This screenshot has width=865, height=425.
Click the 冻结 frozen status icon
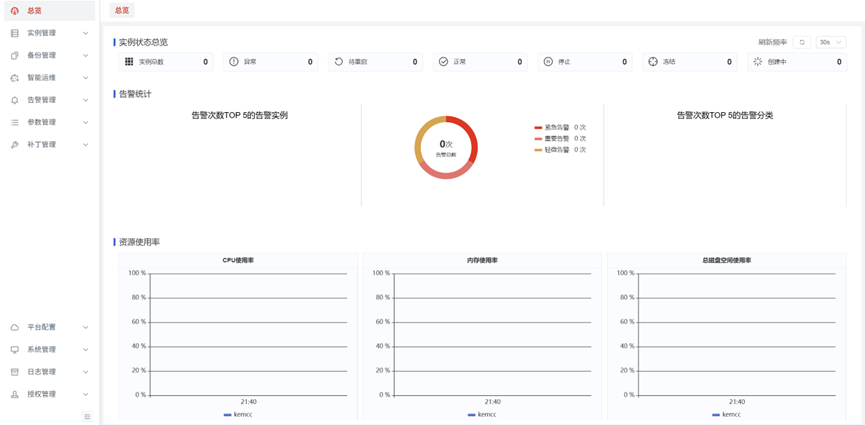coord(653,62)
